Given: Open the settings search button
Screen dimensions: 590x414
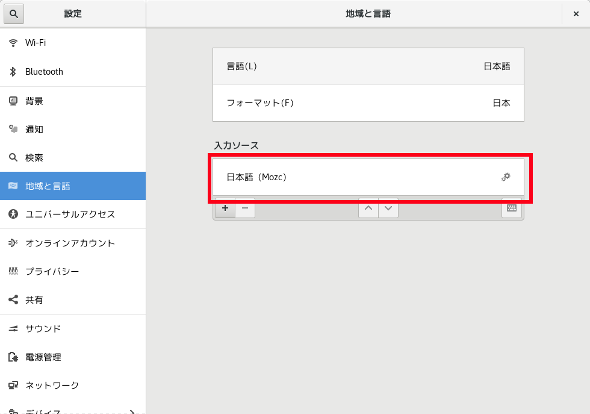Looking at the screenshot, I should coord(14,14).
